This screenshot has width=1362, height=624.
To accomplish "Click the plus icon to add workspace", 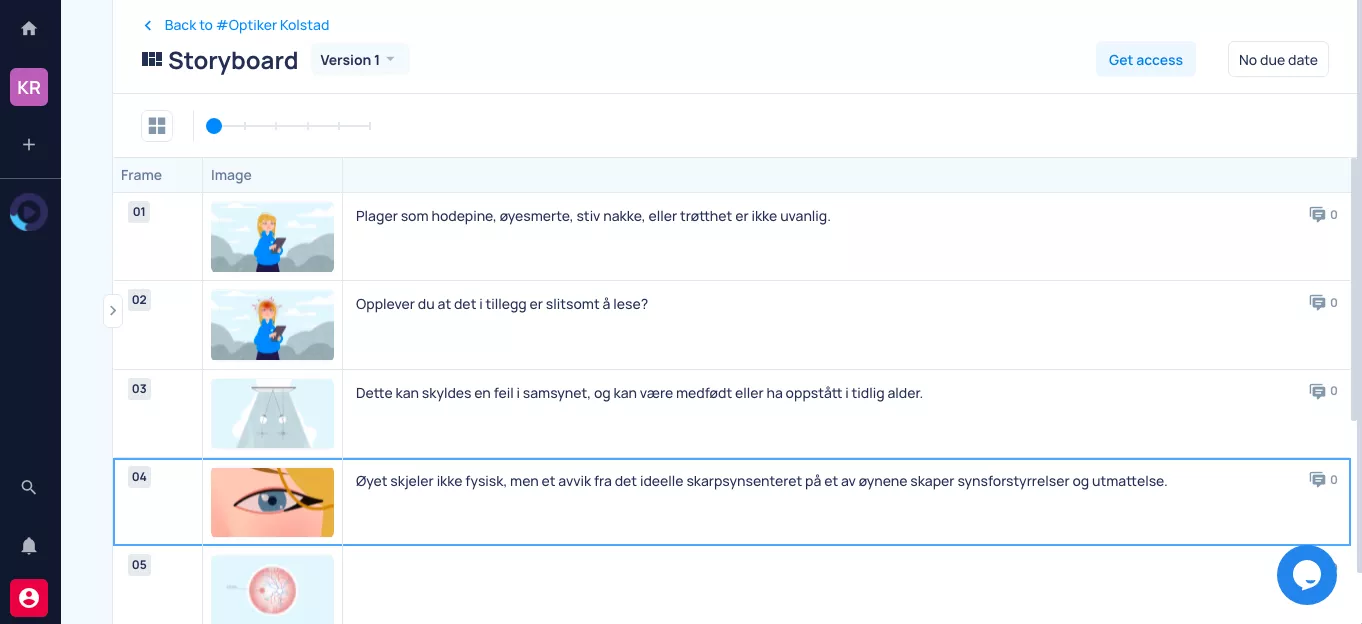I will pos(29,145).
